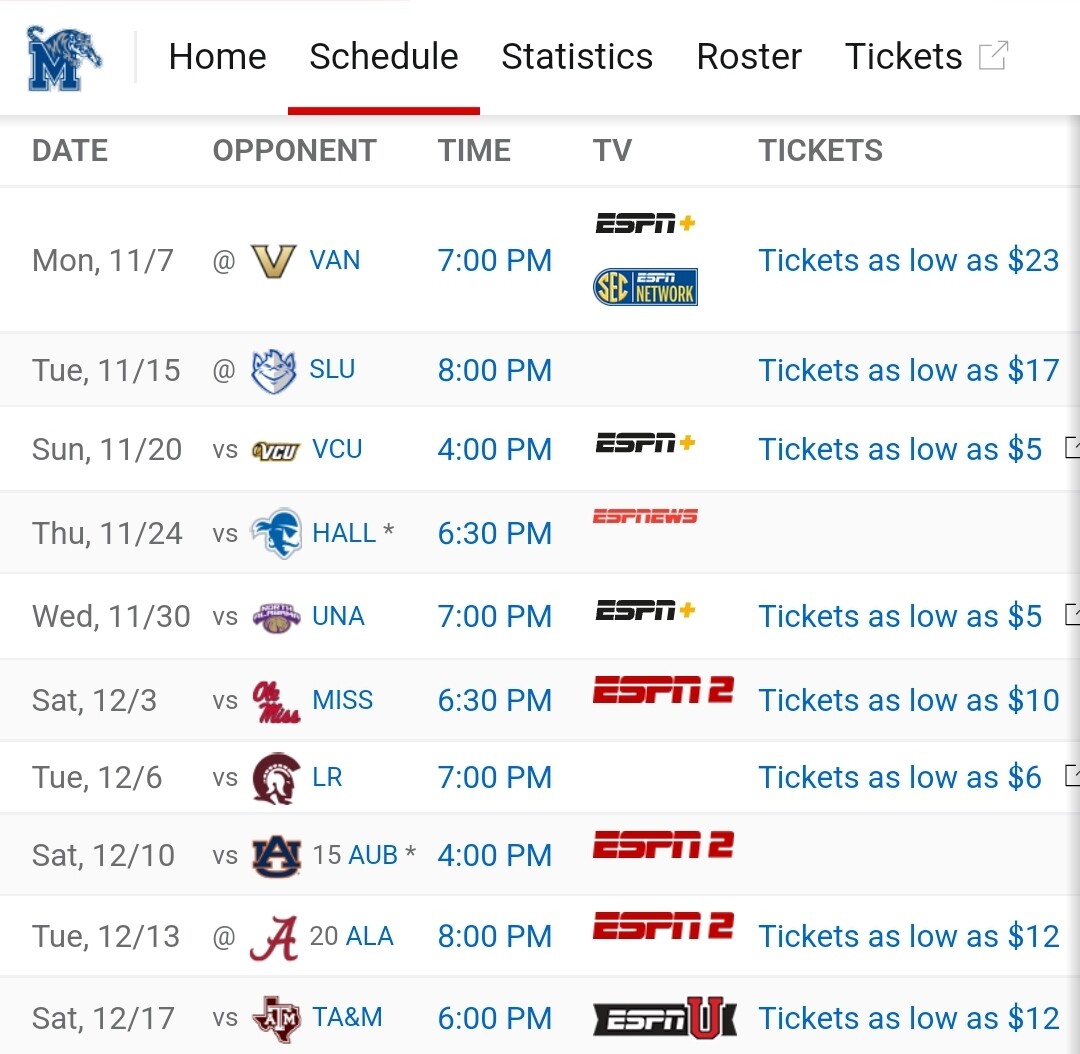Open $23 tickets link for Vanderbilt game
The width and height of the screenshot is (1080, 1054).
click(x=908, y=261)
